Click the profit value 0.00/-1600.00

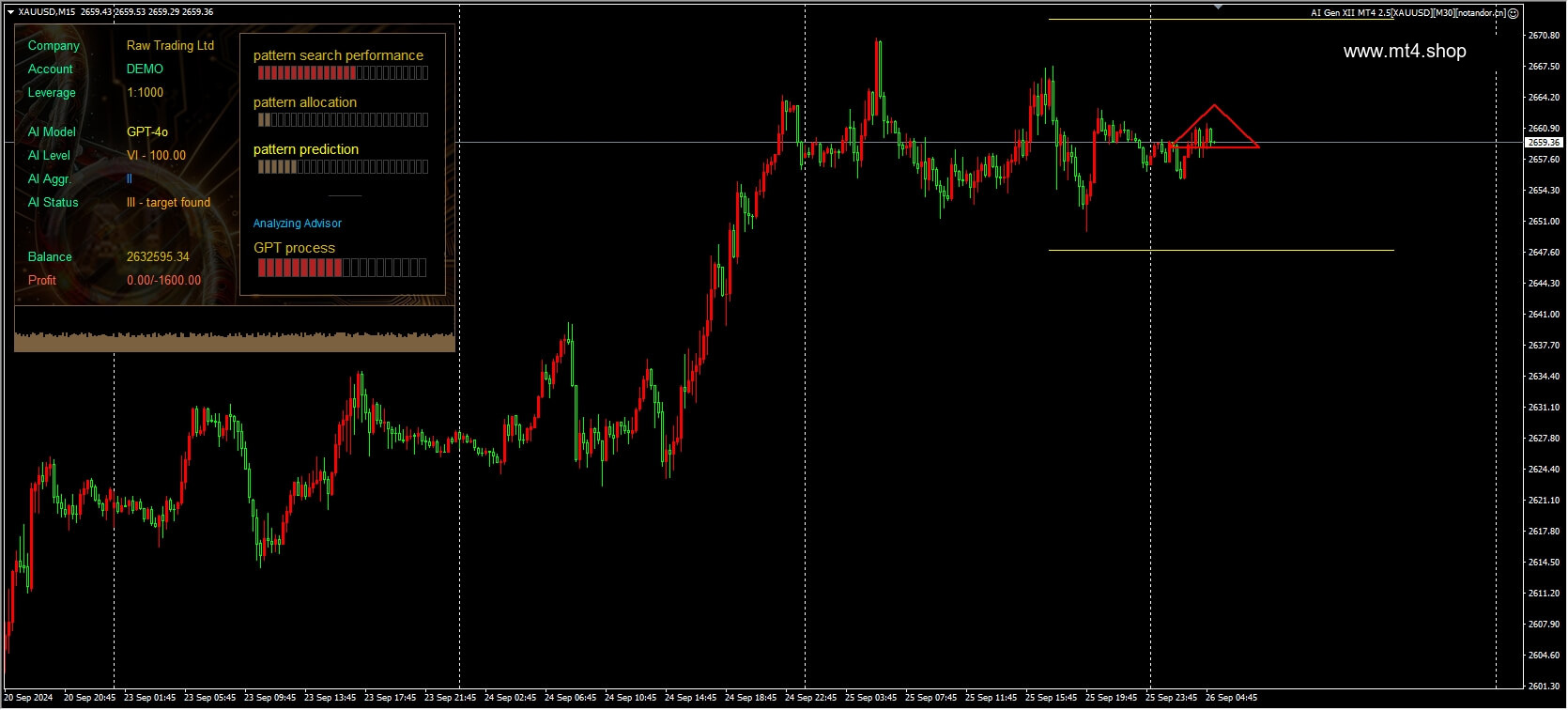coord(163,280)
